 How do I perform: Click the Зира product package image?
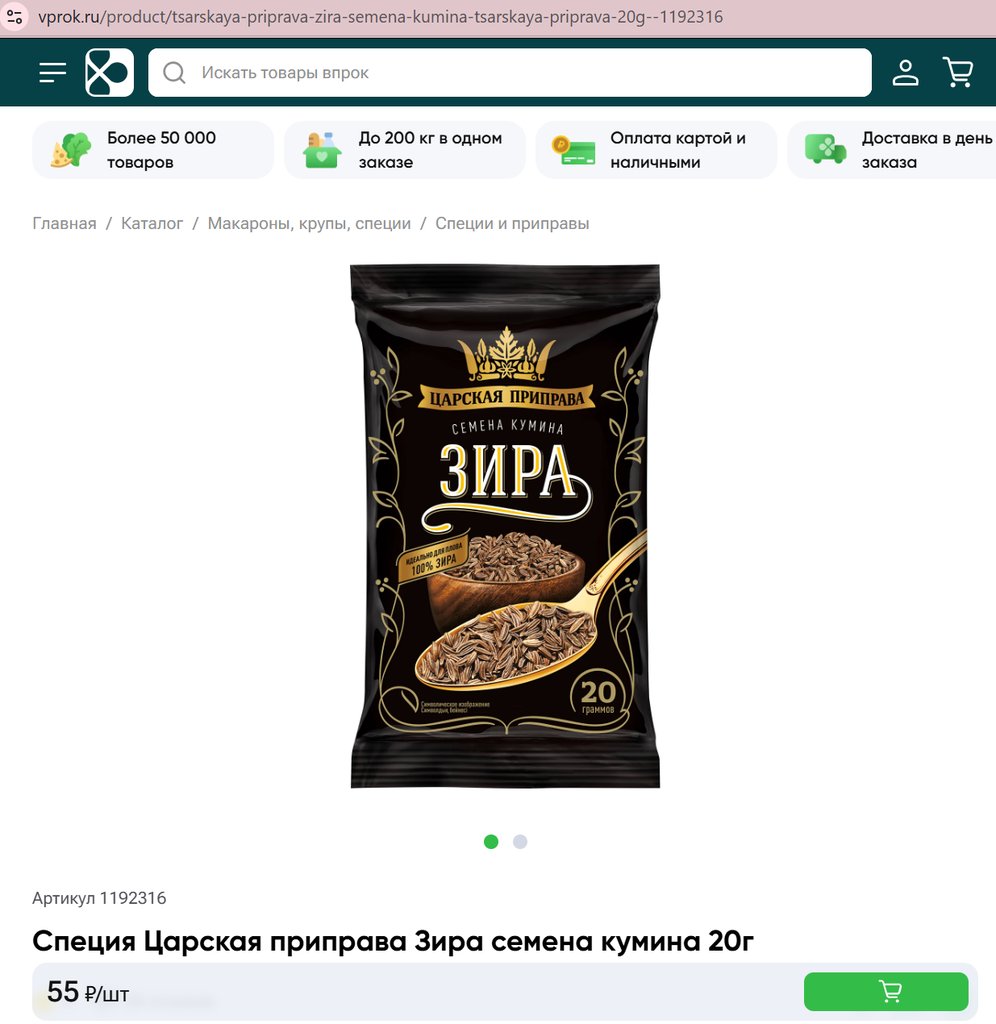pos(505,526)
